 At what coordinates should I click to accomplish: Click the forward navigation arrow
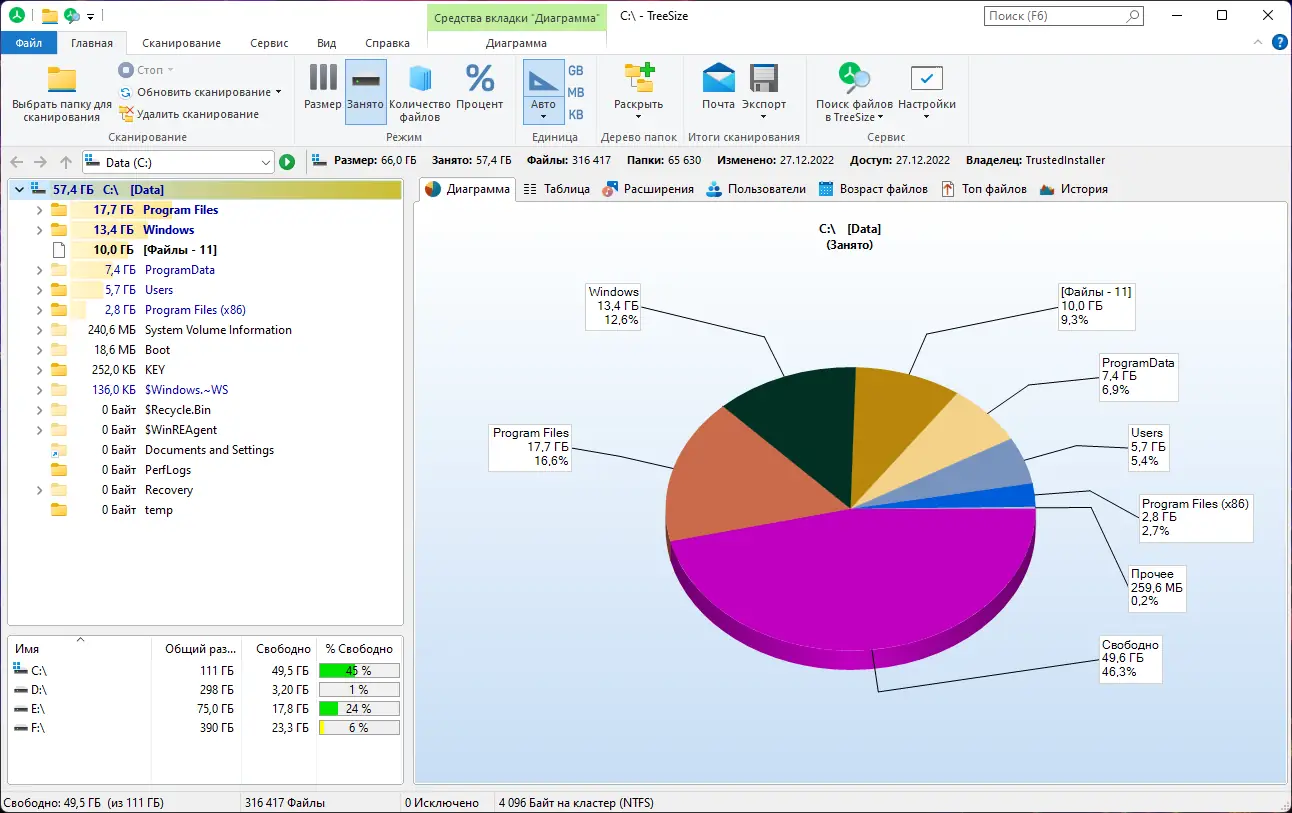[41, 162]
